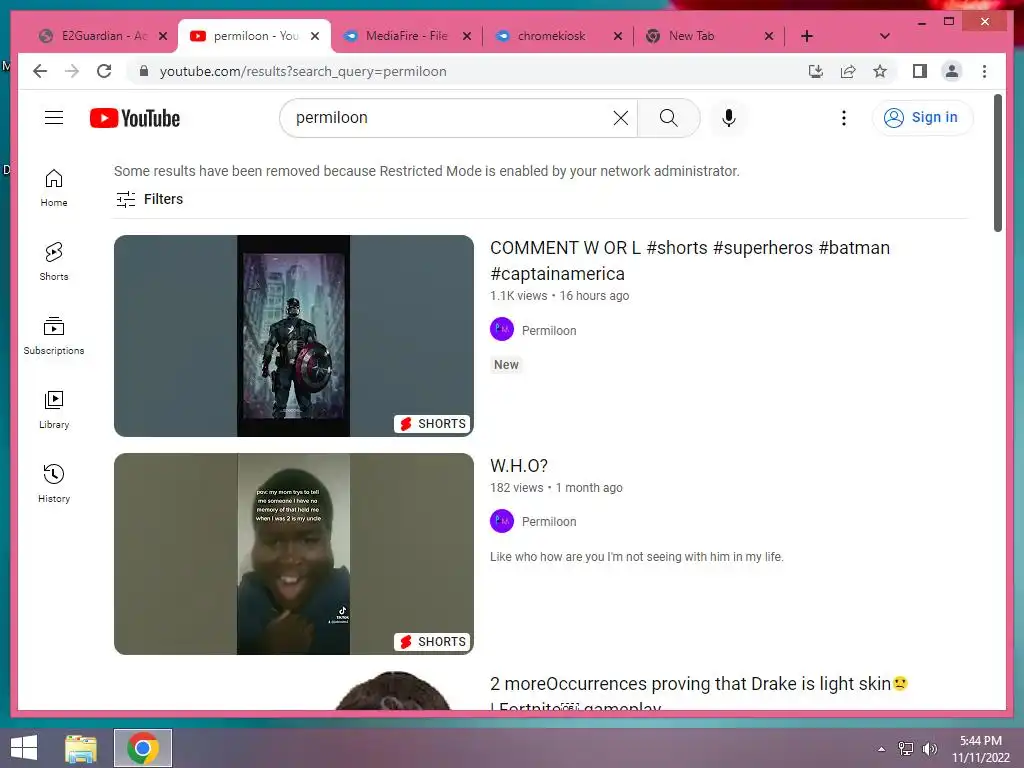Clear the search box with the X
1024x768 pixels.
coord(620,118)
